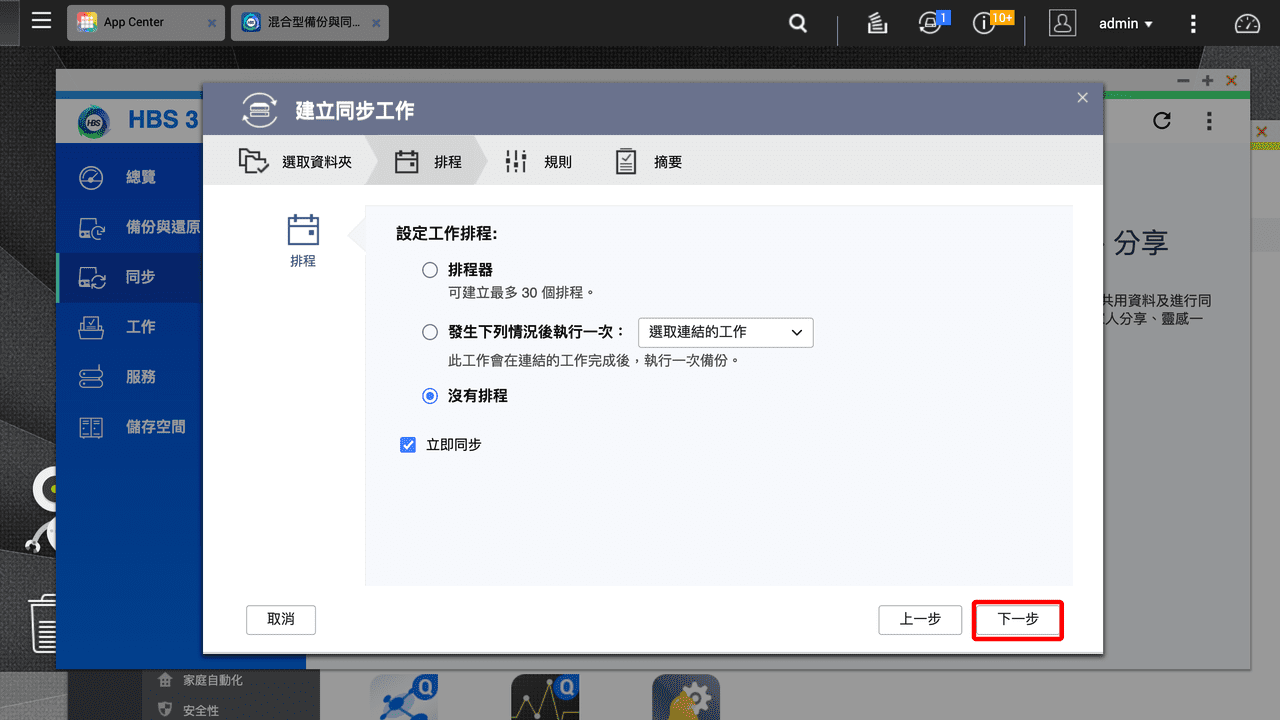Click the 同步 sidebar icon
1280x720 pixels.
pyautogui.click(x=90, y=277)
